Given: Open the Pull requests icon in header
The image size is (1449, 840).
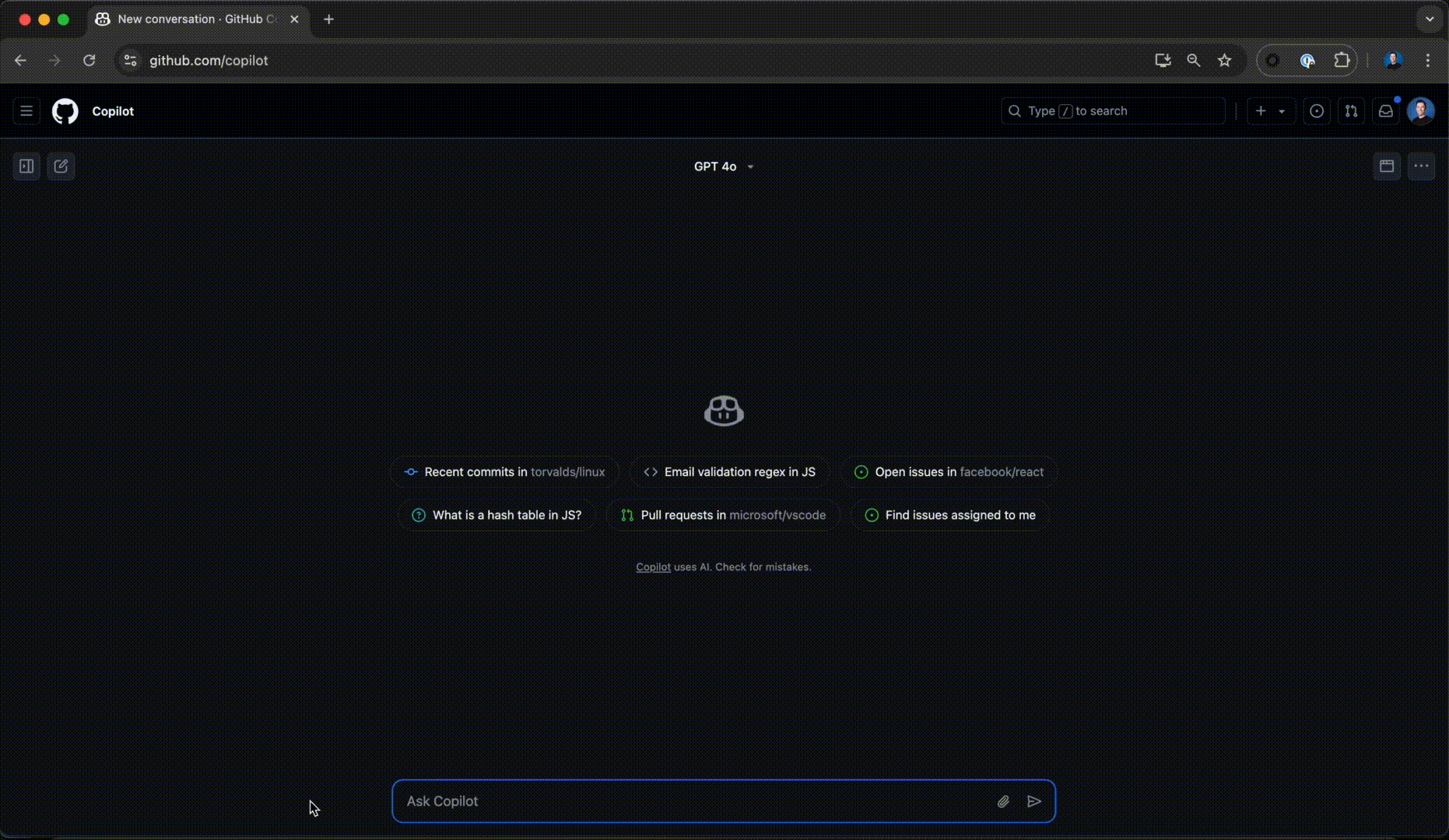Looking at the screenshot, I should tap(1352, 111).
